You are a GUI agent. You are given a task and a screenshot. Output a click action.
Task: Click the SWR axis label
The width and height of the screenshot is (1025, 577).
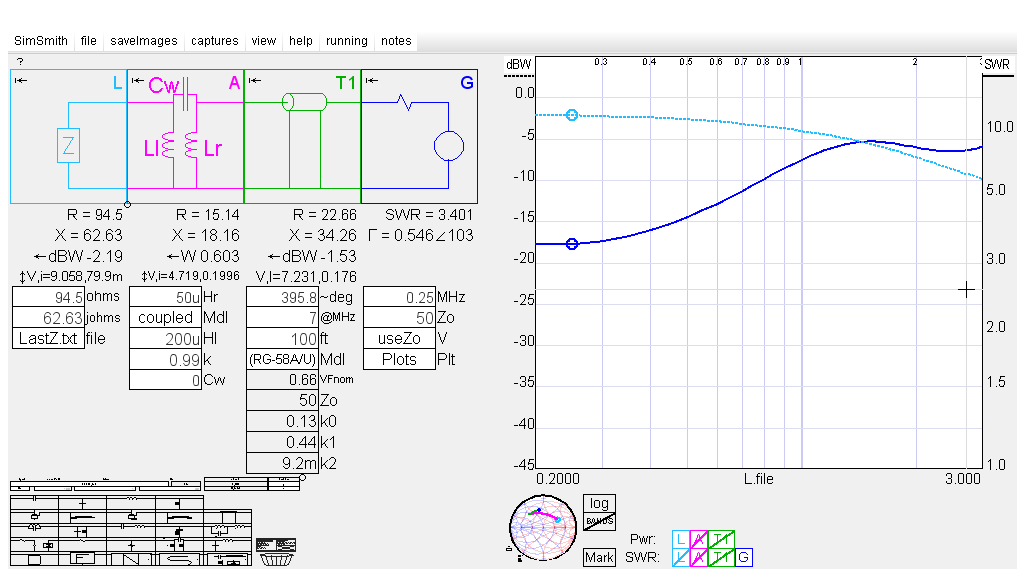tap(997, 65)
